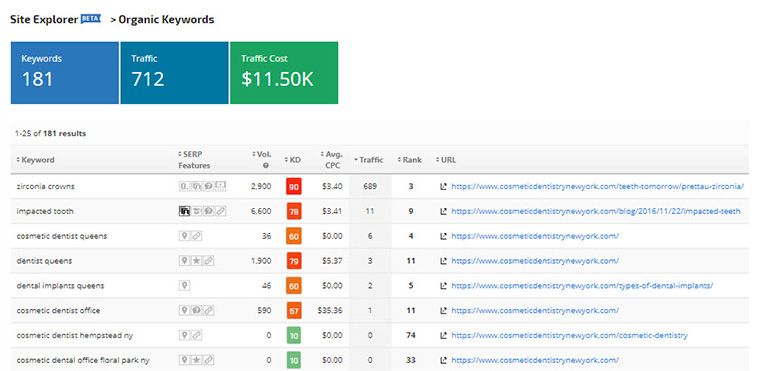Image resolution: width=757 pixels, height=371 pixels.
Task: Select the Traffic 712 summary card
Action: 174,72
